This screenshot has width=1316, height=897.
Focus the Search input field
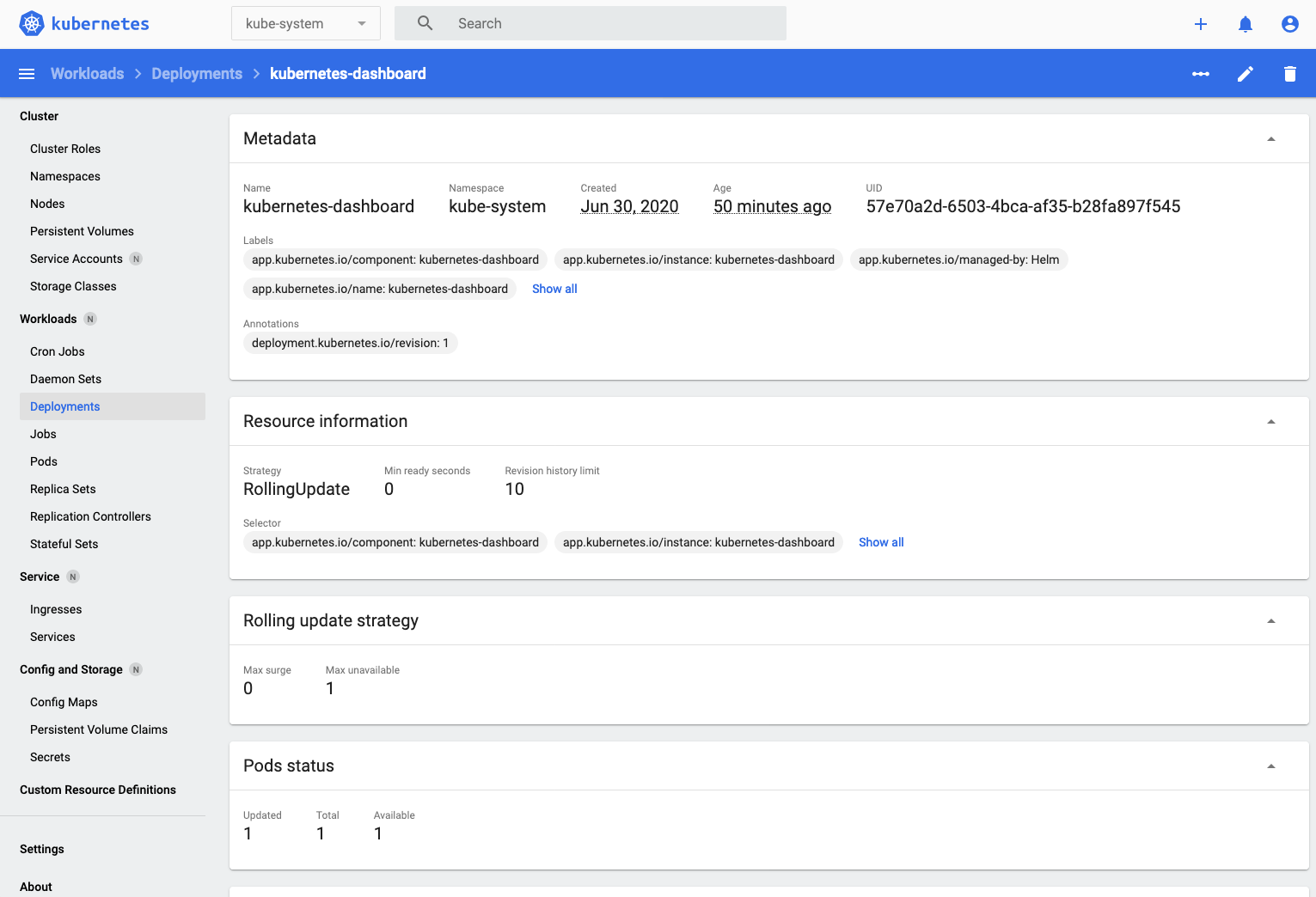pos(590,23)
